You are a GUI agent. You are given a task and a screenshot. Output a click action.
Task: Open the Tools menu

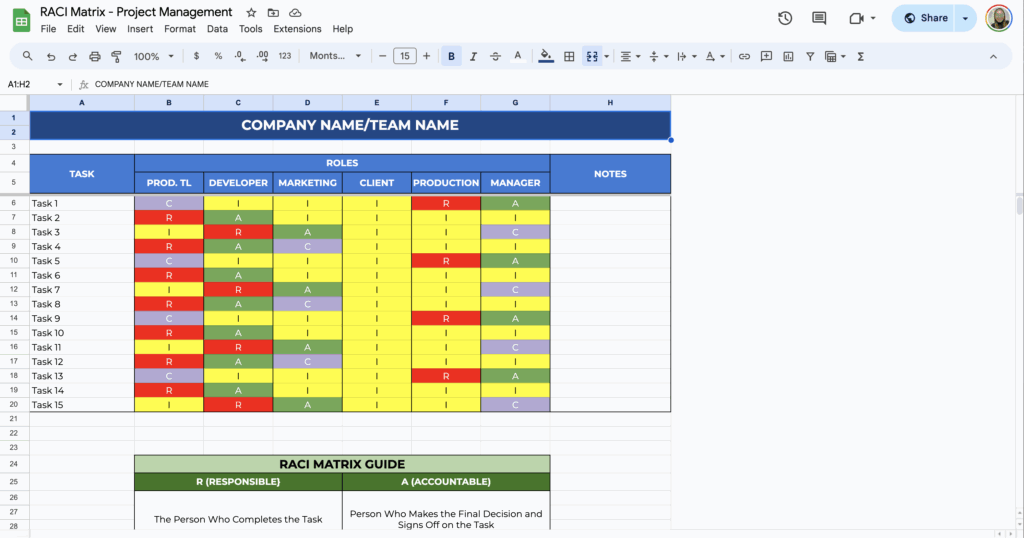pyautogui.click(x=250, y=29)
